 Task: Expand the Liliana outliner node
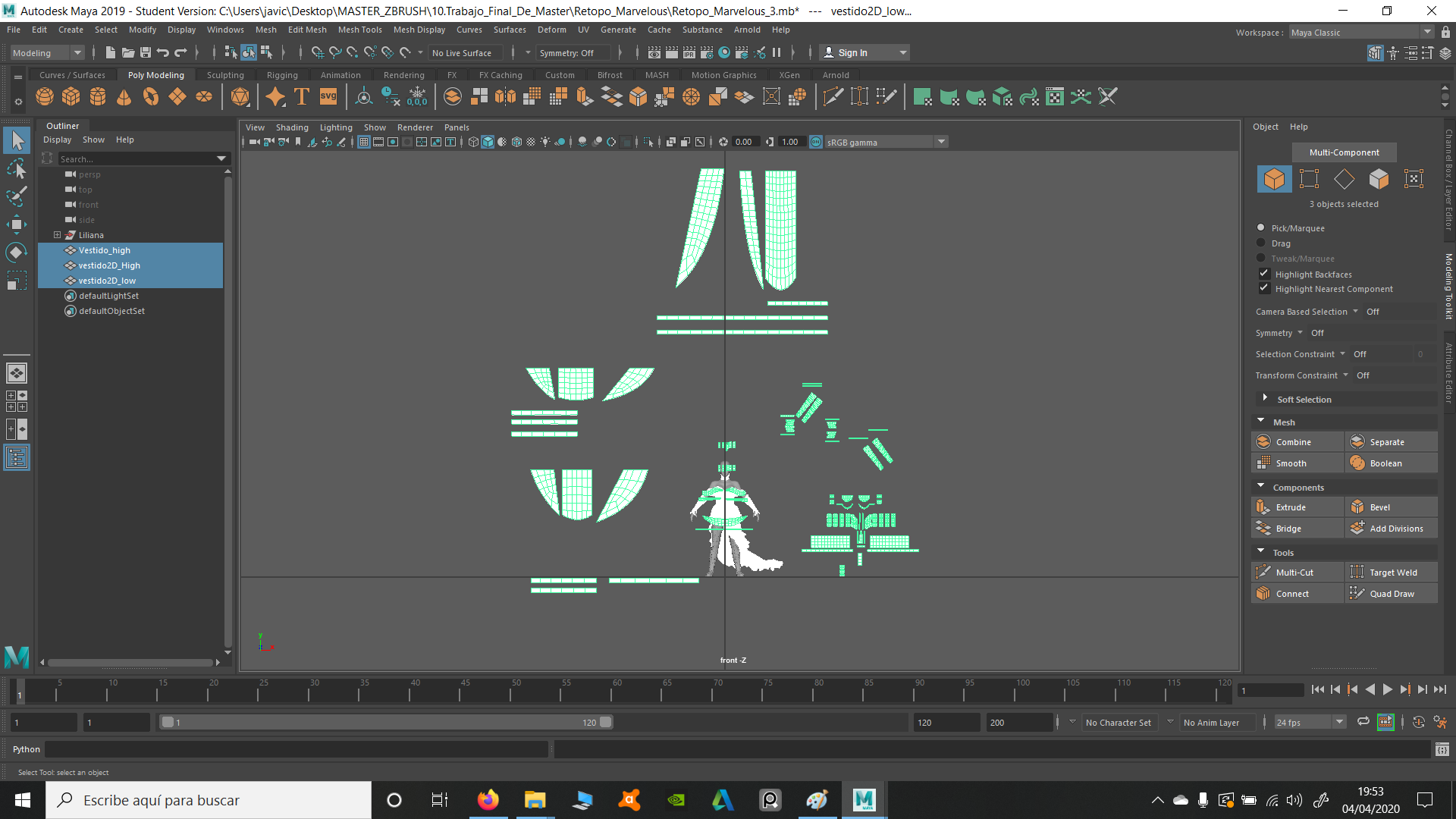pos(57,235)
